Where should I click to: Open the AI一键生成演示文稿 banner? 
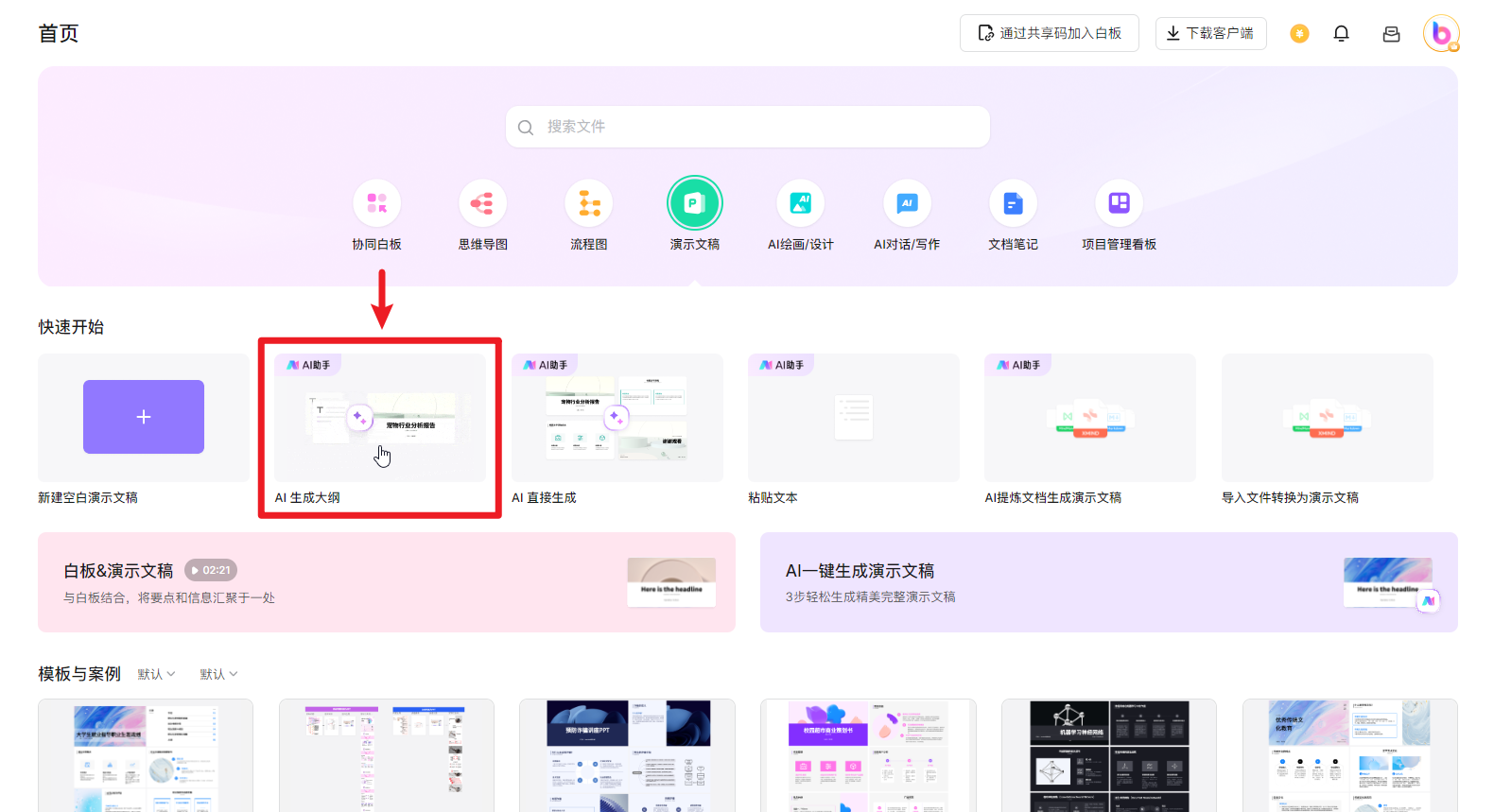point(1109,582)
